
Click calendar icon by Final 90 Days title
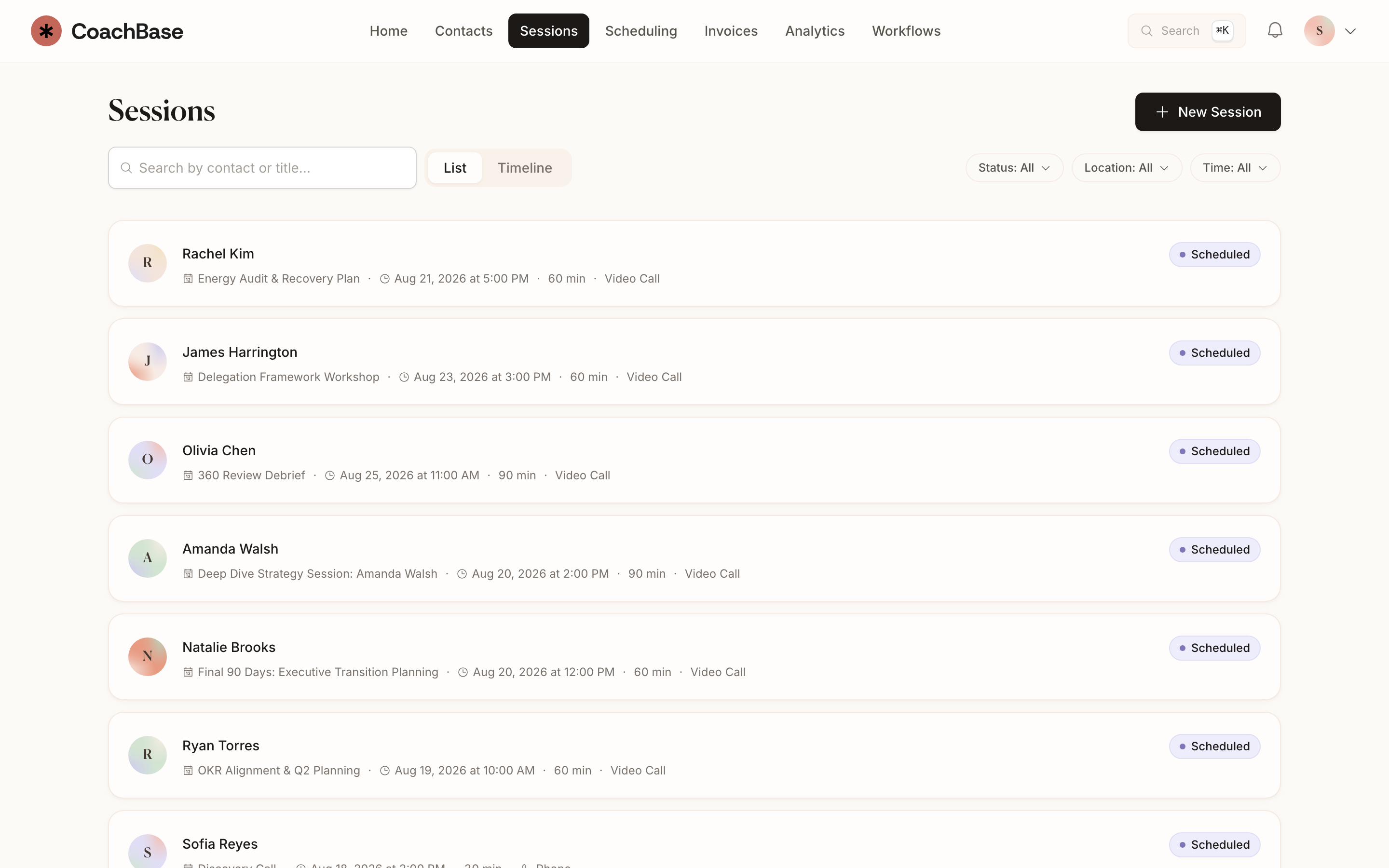pos(188,672)
